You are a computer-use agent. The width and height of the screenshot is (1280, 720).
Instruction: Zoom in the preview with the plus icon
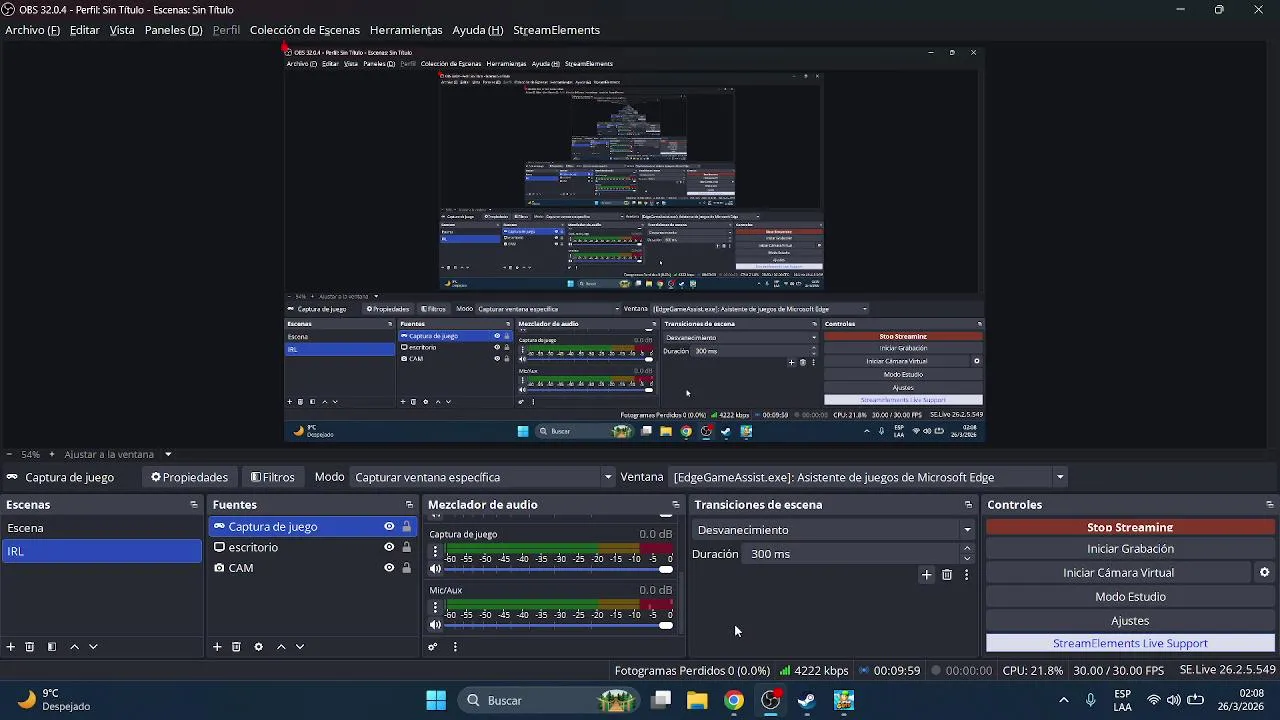click(52, 454)
